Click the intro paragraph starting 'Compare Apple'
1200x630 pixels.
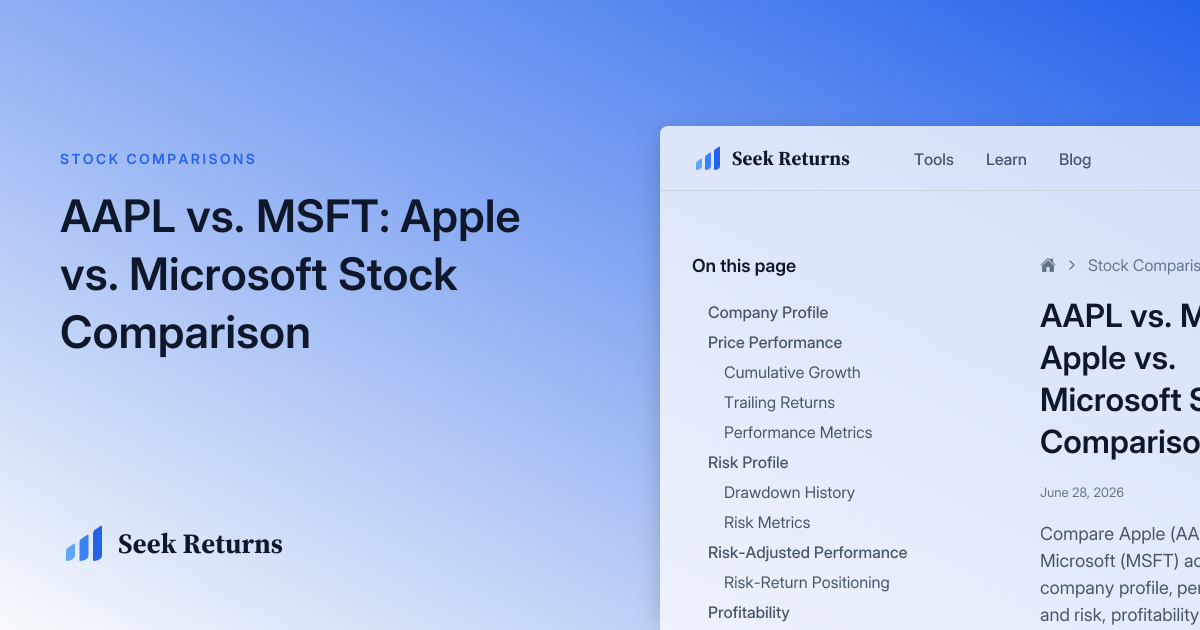1120,574
